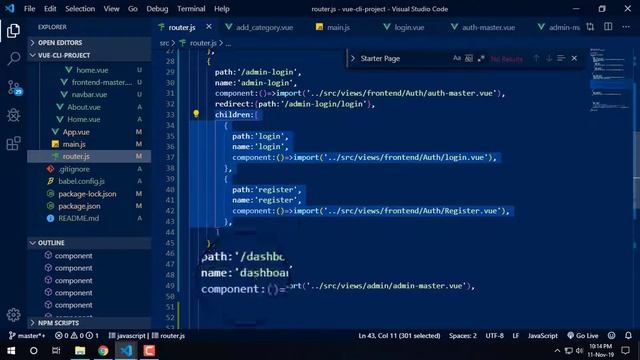
Task: Open Source Control view with 29 badge
Action: coord(14,87)
